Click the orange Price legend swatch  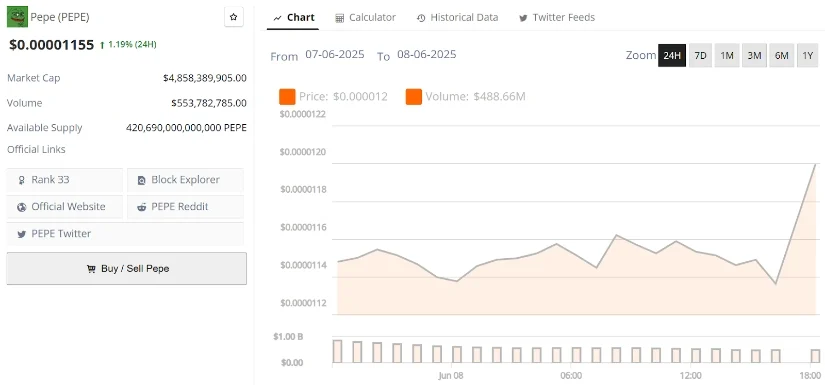pos(287,97)
